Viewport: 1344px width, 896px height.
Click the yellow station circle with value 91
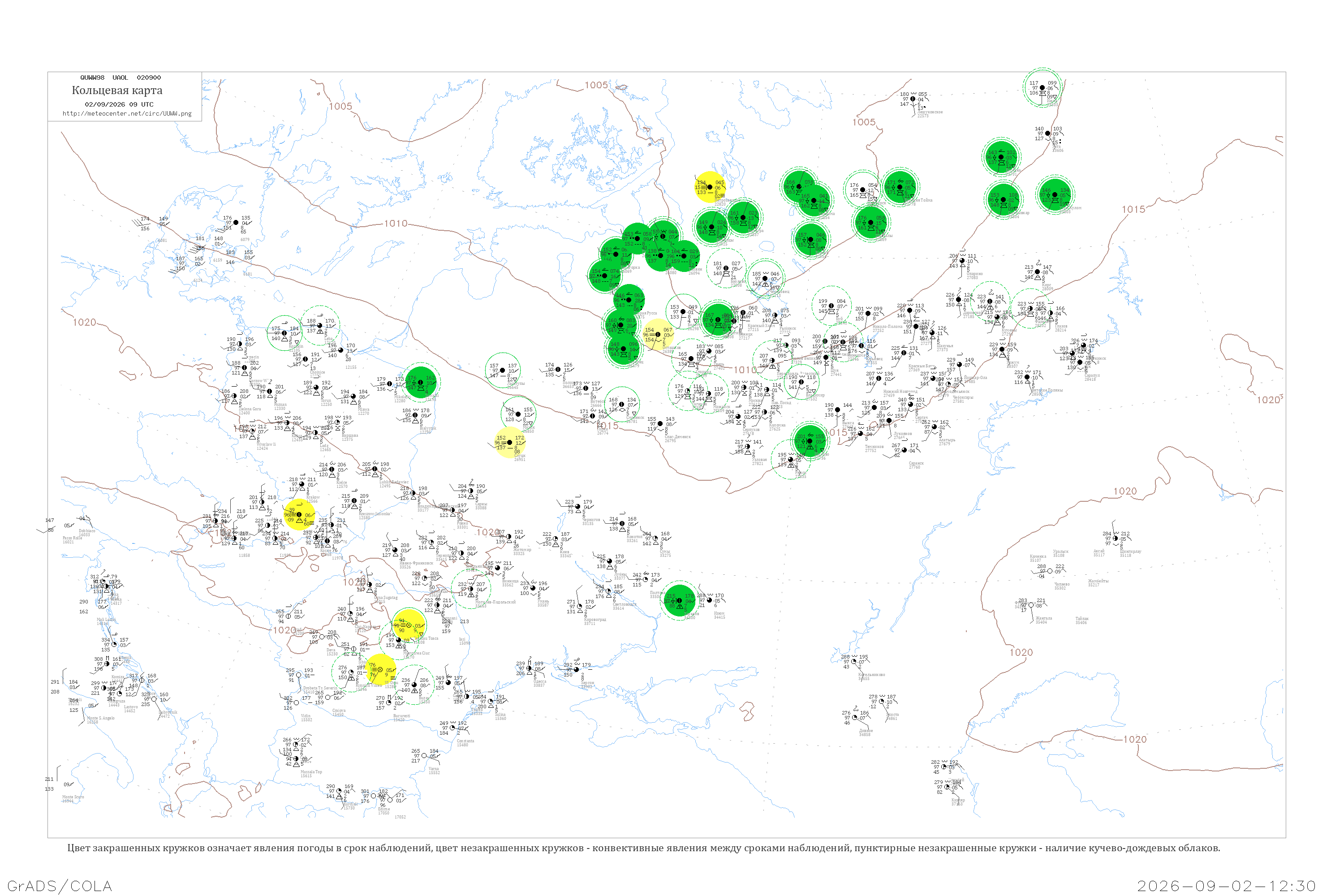pos(409,625)
